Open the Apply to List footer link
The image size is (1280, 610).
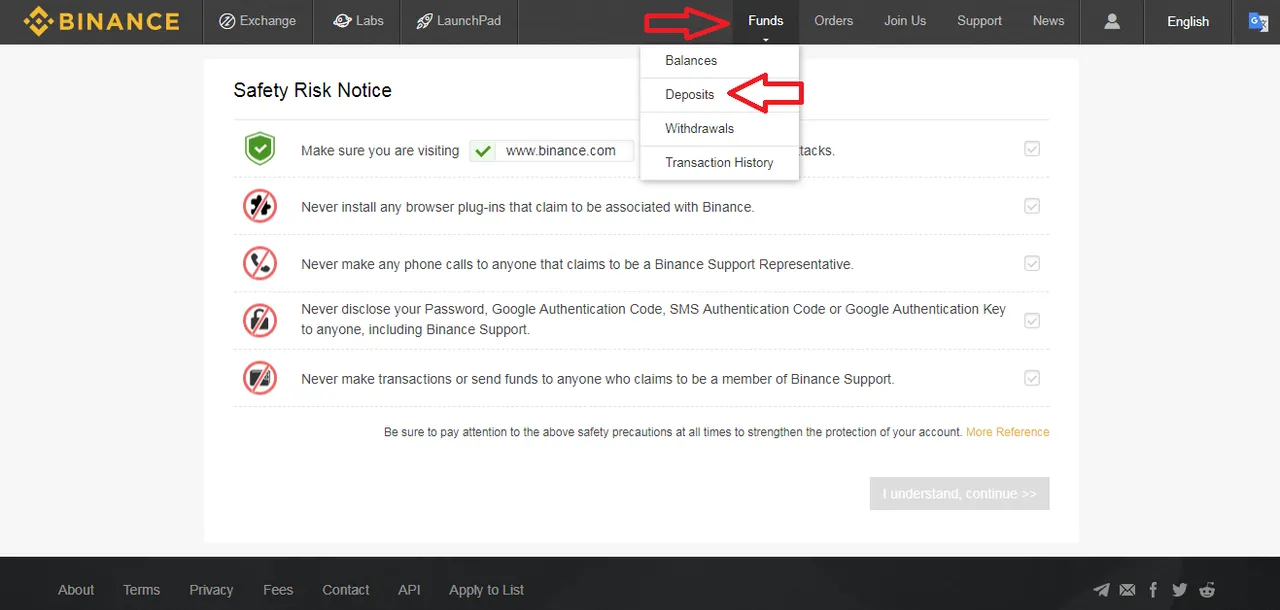(x=486, y=590)
